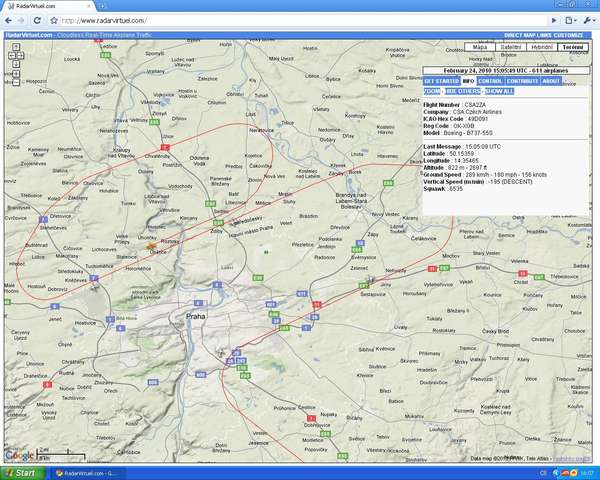Click the Flight Number CSA2ZA row
The image size is (600, 480).
click(455, 105)
